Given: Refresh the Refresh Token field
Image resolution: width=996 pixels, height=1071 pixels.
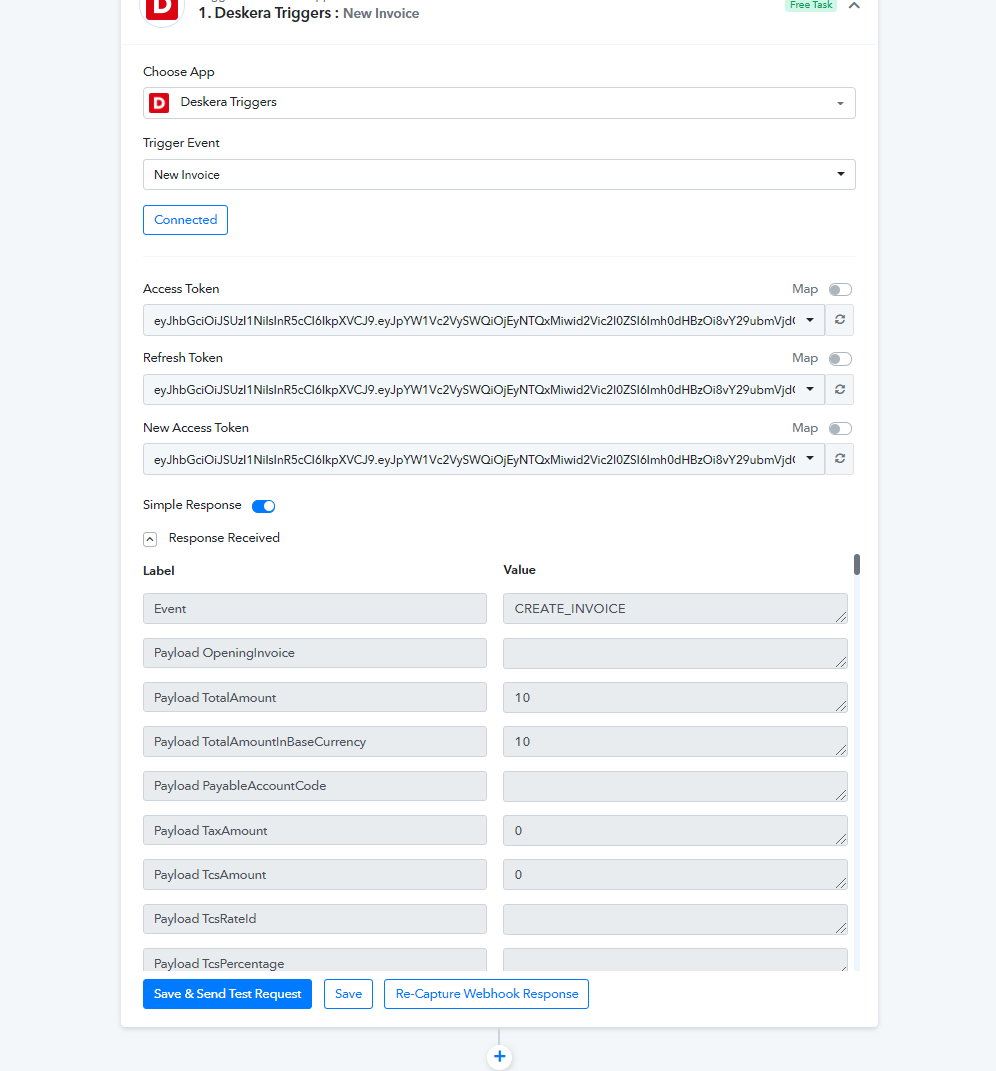Looking at the screenshot, I should coord(840,389).
